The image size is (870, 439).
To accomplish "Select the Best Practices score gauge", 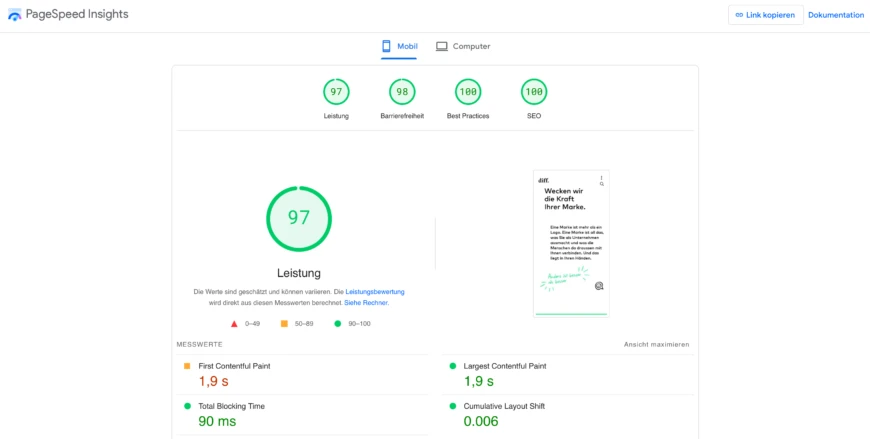I will [x=468, y=92].
